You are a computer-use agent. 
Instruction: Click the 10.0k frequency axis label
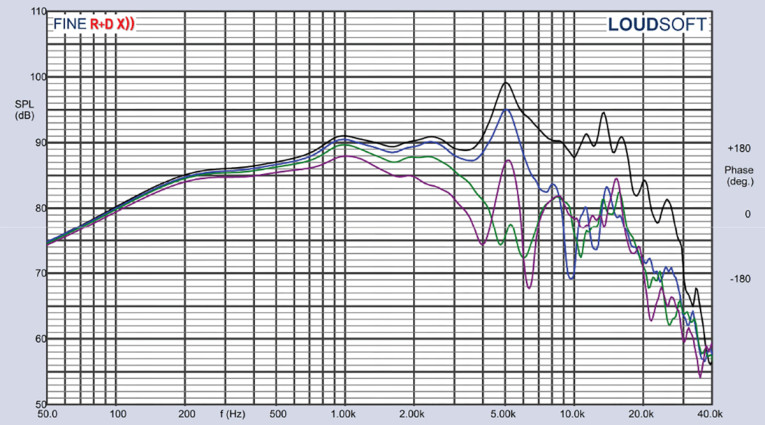tap(572, 414)
